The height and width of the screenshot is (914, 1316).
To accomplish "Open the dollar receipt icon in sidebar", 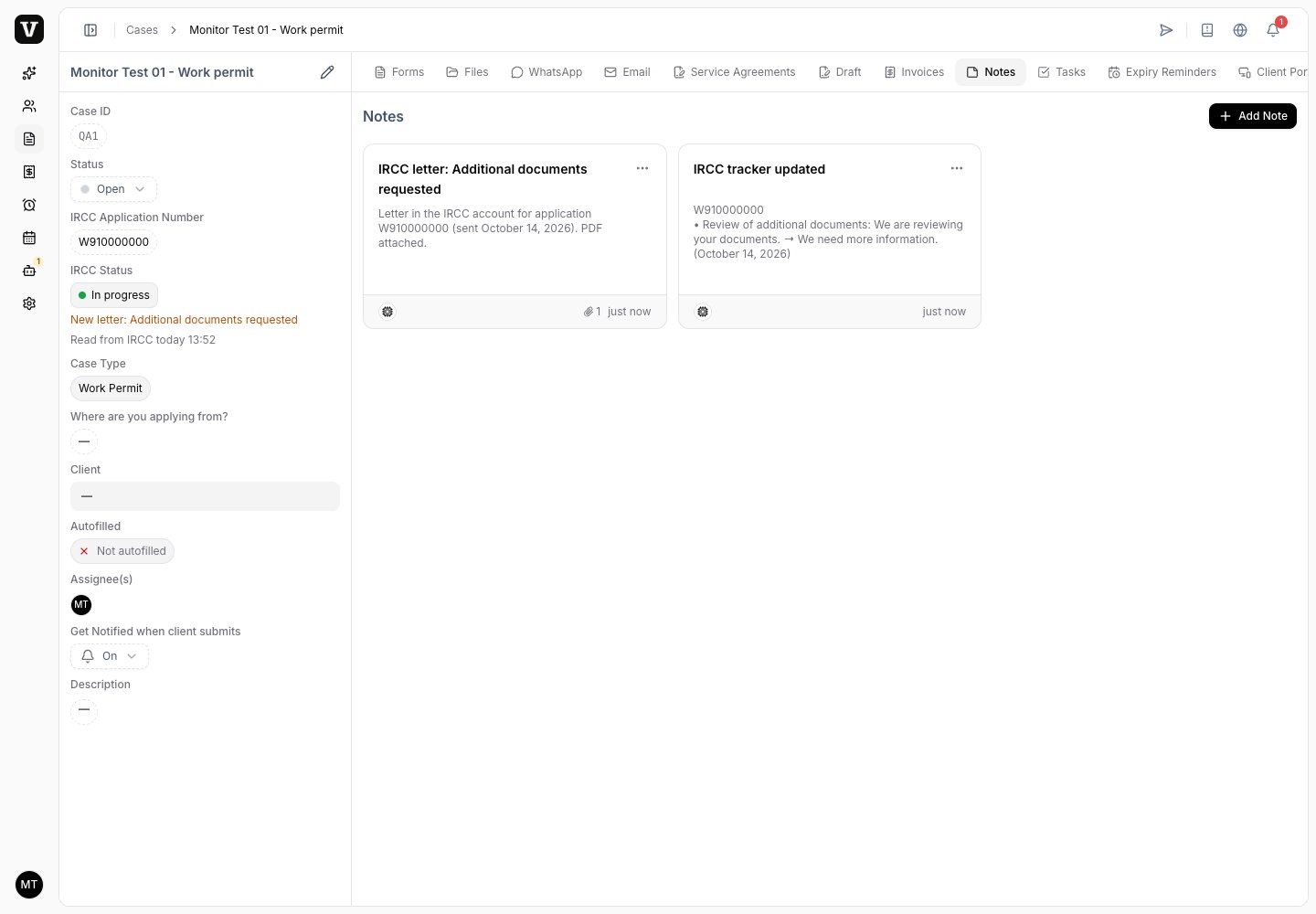I will click(x=29, y=172).
